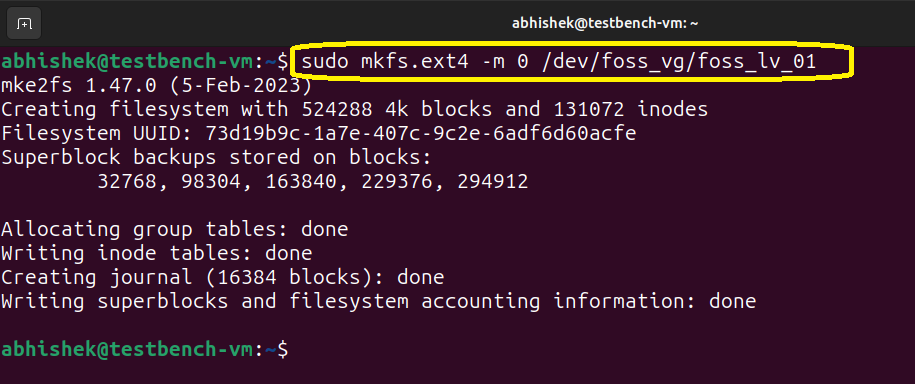This screenshot has height=384, width=915.
Task: Click the highlighted sudo mkfs.ext4 command
Action: click(559, 62)
